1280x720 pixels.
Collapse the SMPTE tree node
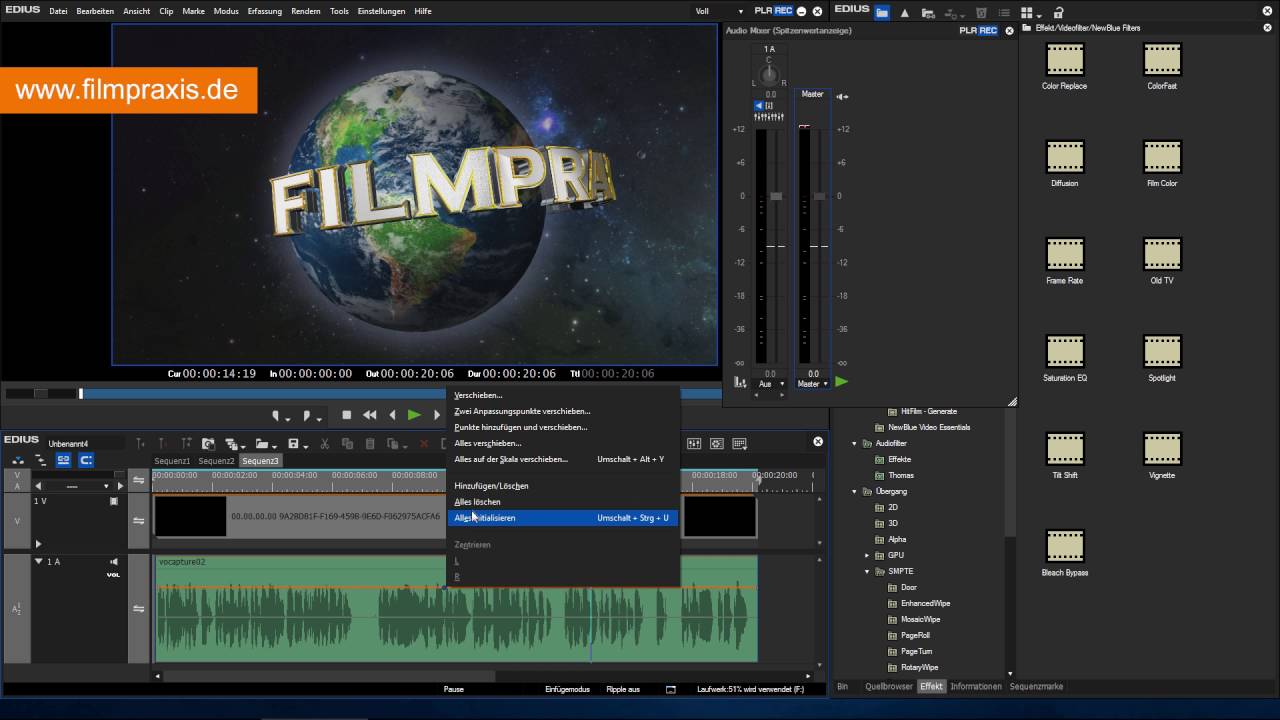pyautogui.click(x=868, y=571)
